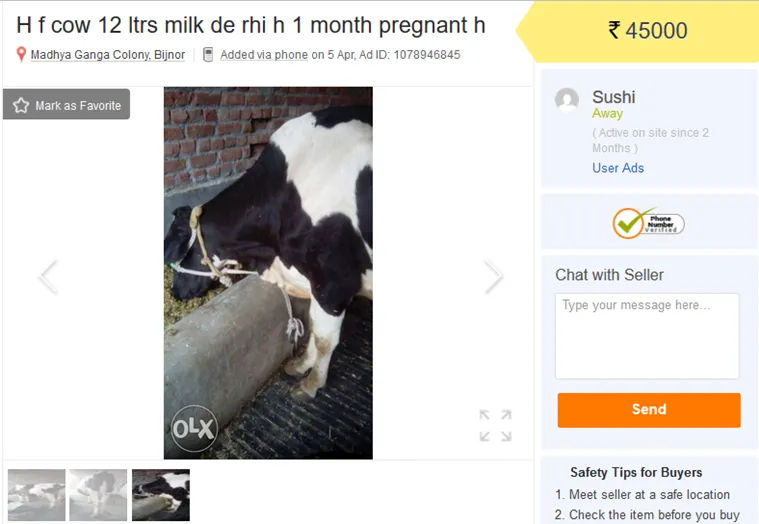Click Mark as Favorite button

[x=66, y=104]
